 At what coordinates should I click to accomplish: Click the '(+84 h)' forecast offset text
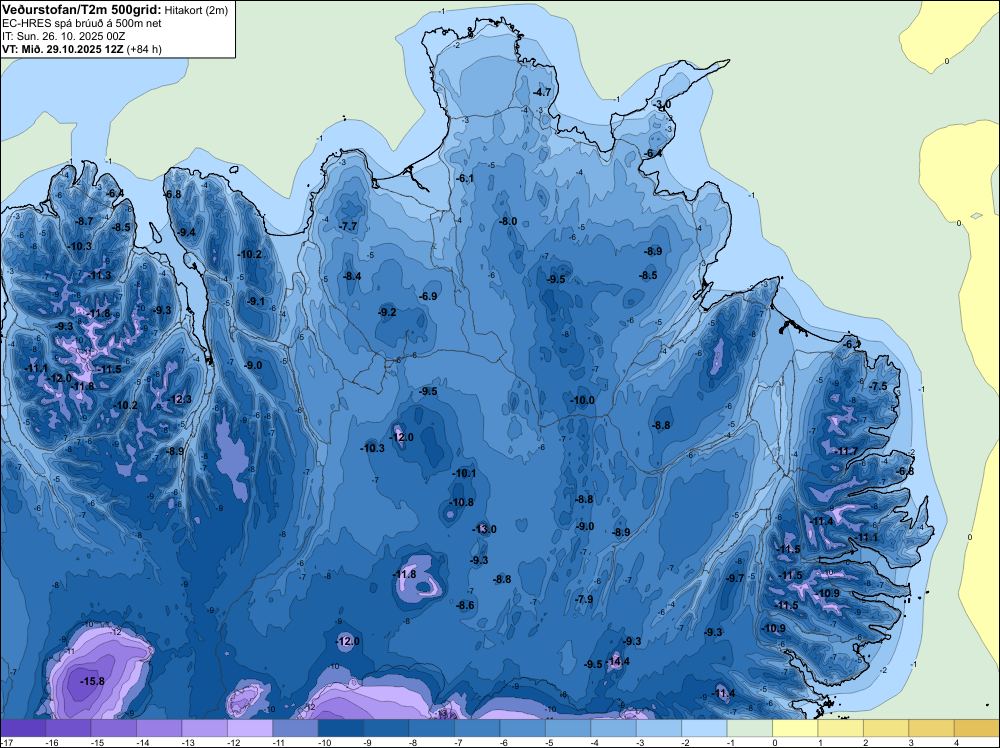[144, 49]
